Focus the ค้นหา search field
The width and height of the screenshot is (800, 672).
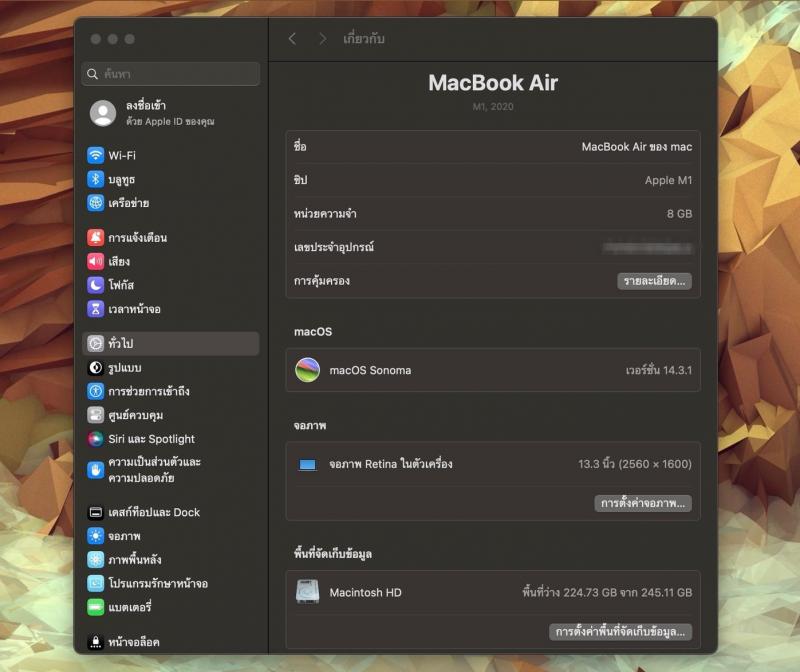click(170, 74)
